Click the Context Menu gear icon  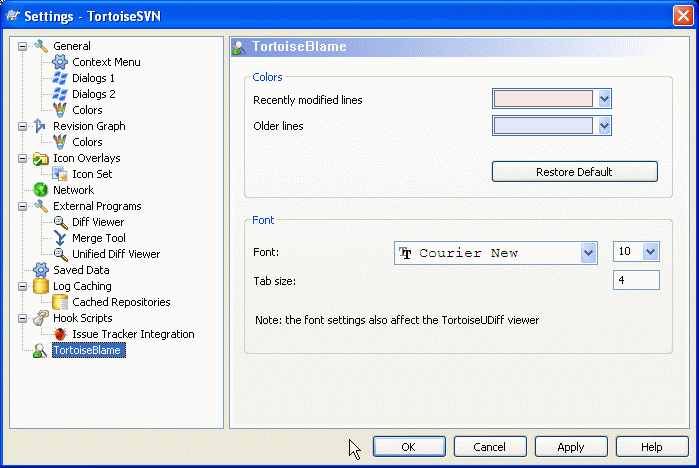60,62
